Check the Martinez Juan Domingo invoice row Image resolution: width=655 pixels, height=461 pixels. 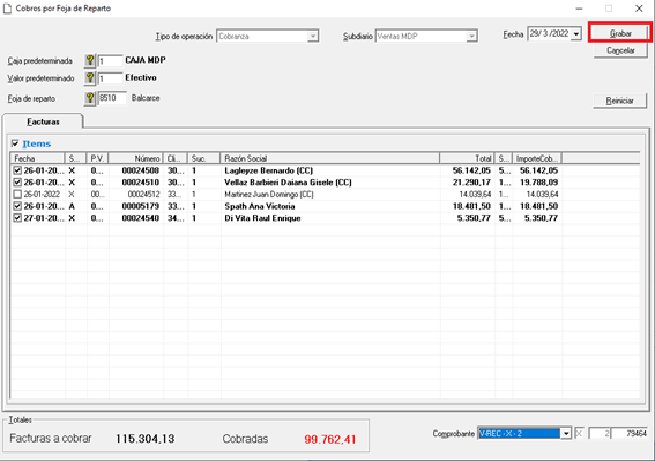point(17,194)
